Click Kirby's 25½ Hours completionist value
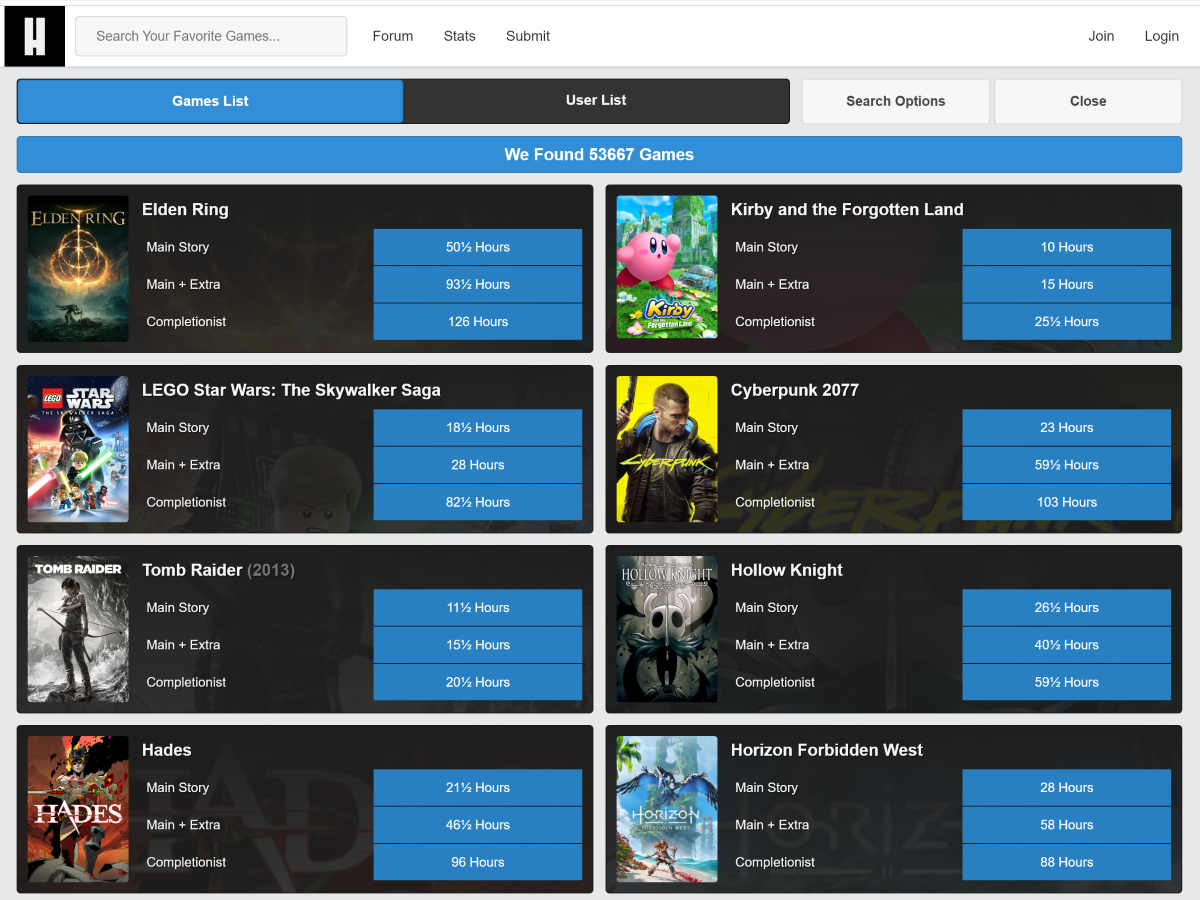The image size is (1200, 900). [1067, 322]
